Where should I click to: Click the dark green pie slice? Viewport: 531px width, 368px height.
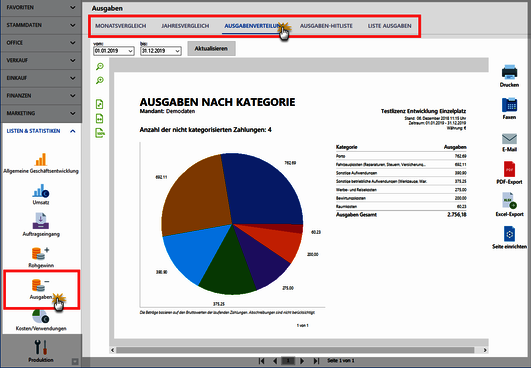coord(230,267)
